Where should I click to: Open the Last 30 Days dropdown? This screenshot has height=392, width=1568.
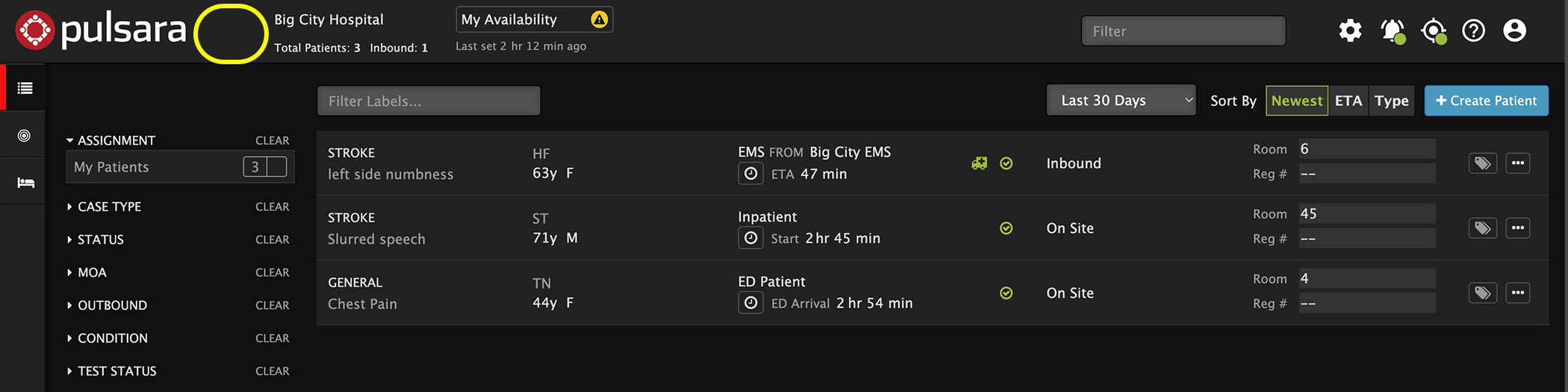1121,101
